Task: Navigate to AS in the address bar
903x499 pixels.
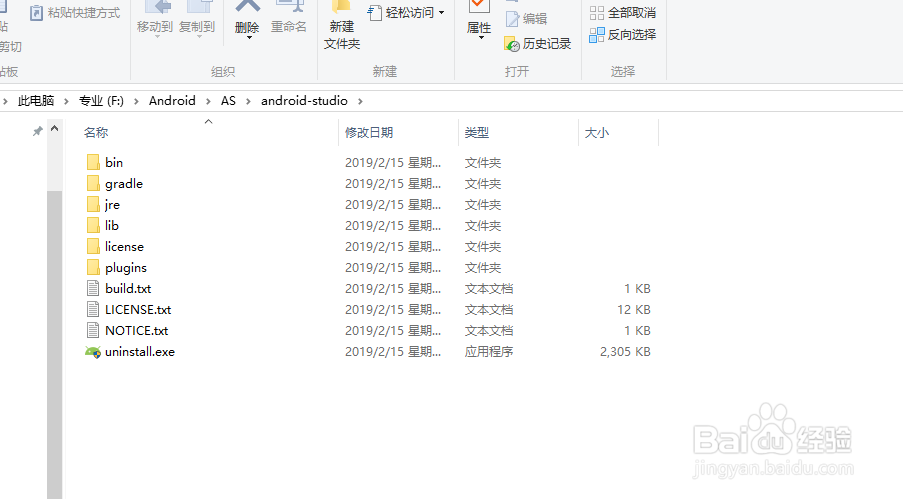Action: 228,101
